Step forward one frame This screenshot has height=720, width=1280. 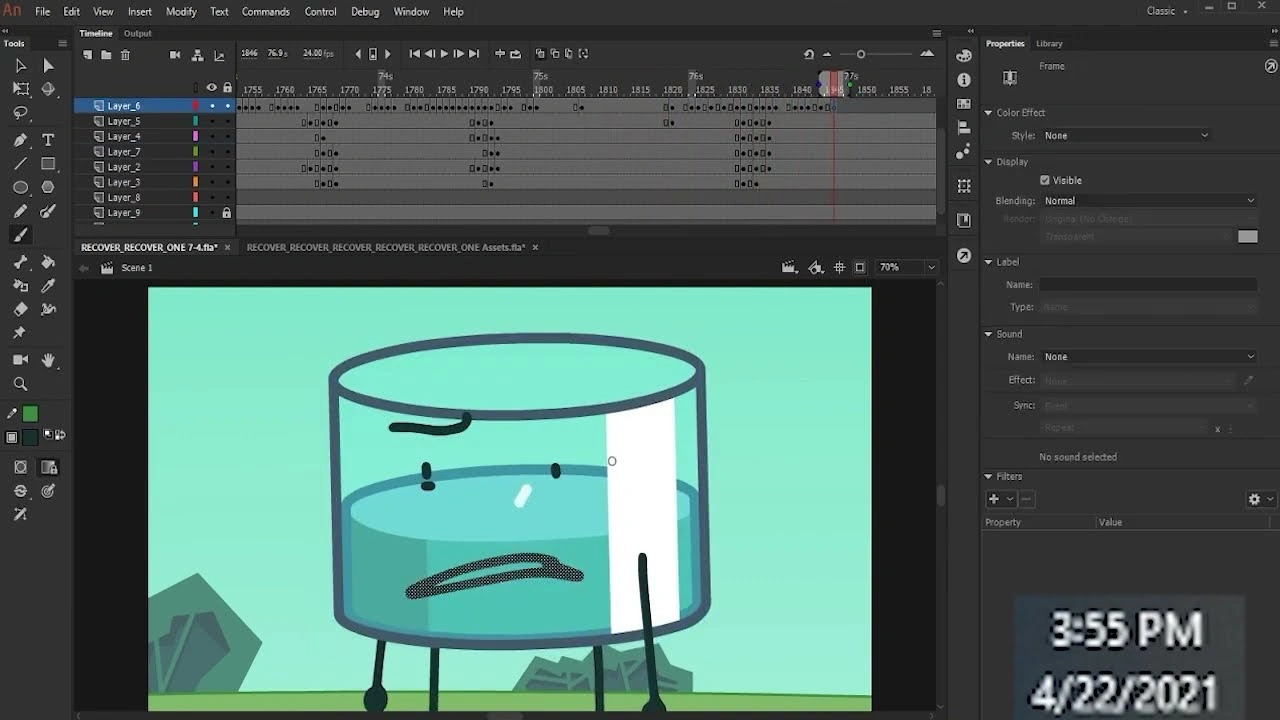(459, 54)
